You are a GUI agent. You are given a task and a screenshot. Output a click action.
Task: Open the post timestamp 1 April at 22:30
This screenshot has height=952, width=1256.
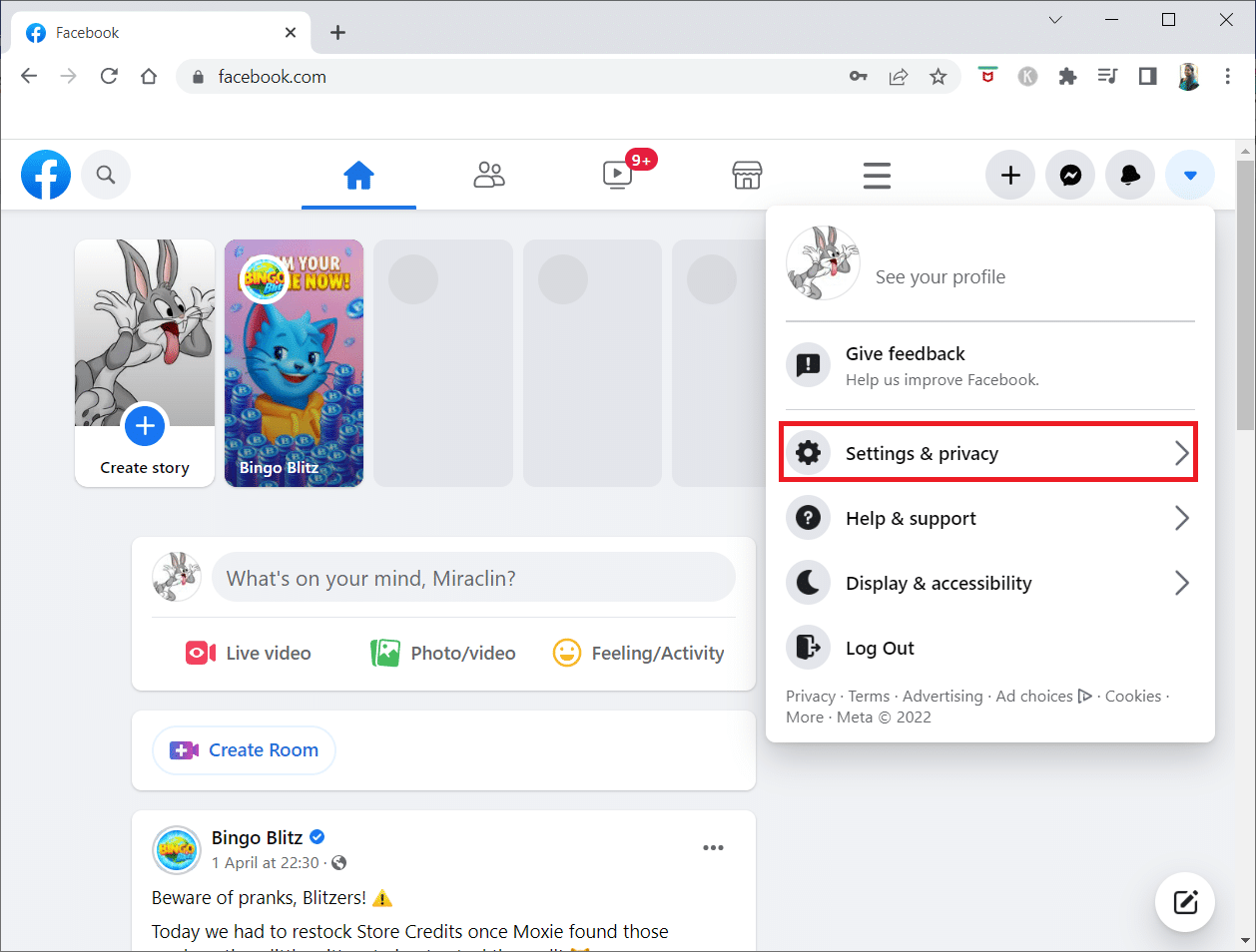266,863
